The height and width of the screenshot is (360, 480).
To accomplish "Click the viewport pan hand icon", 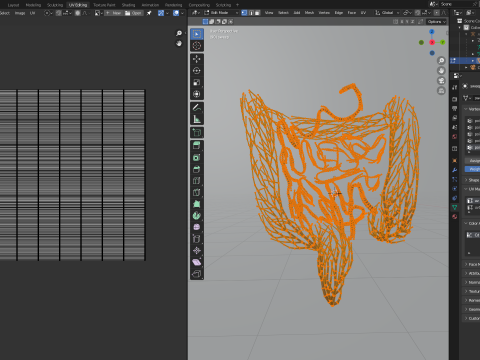I will click(441, 71).
